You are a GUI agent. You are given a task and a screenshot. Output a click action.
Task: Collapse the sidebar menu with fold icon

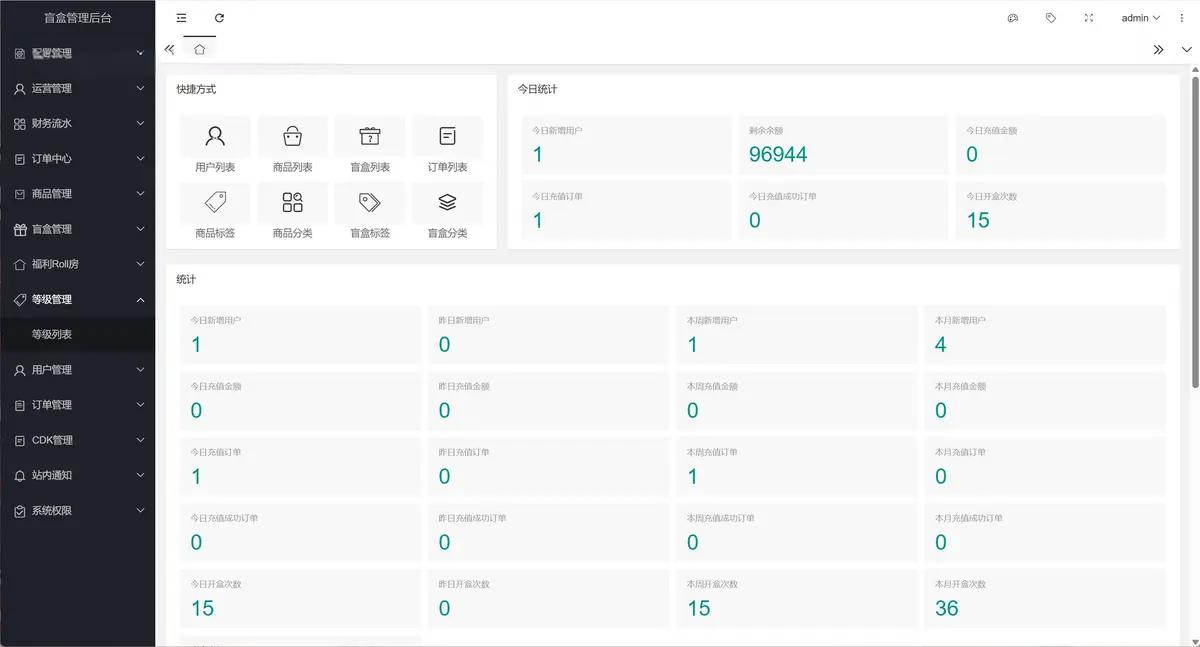(x=181, y=18)
